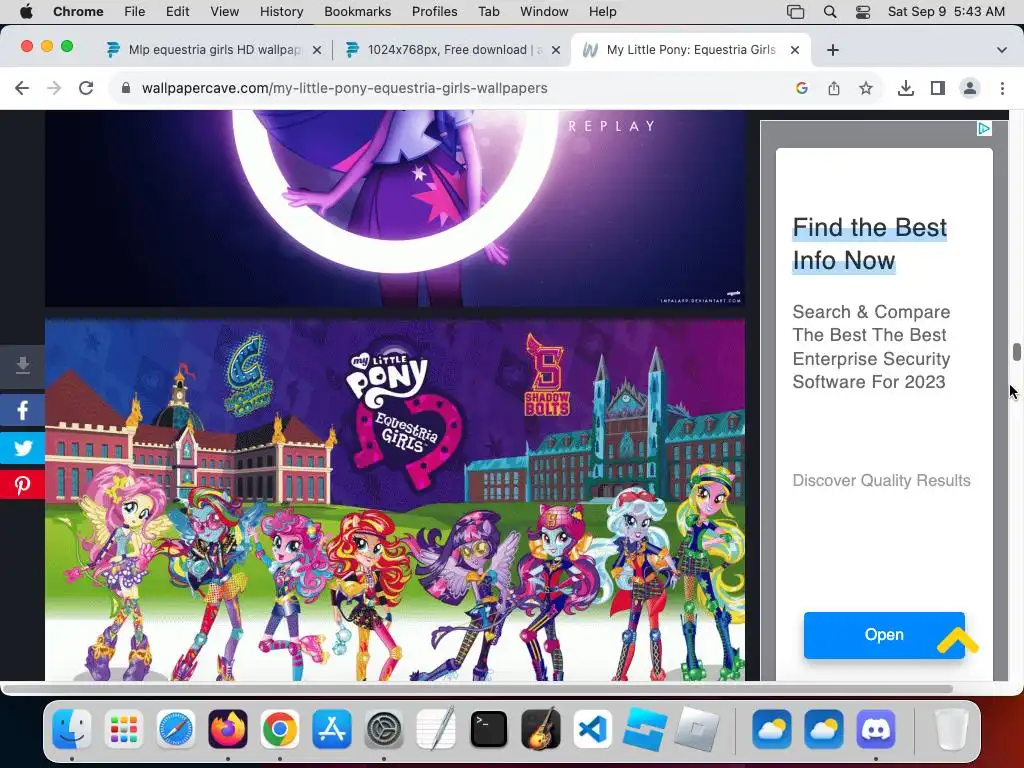The image size is (1024, 768).
Task: Open the History menu
Action: (x=281, y=12)
